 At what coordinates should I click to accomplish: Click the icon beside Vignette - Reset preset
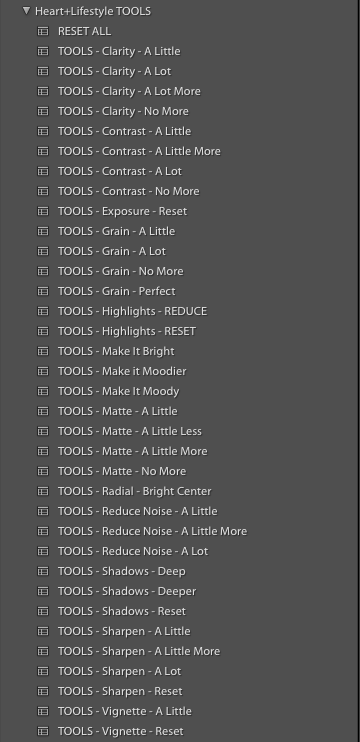click(x=43, y=731)
